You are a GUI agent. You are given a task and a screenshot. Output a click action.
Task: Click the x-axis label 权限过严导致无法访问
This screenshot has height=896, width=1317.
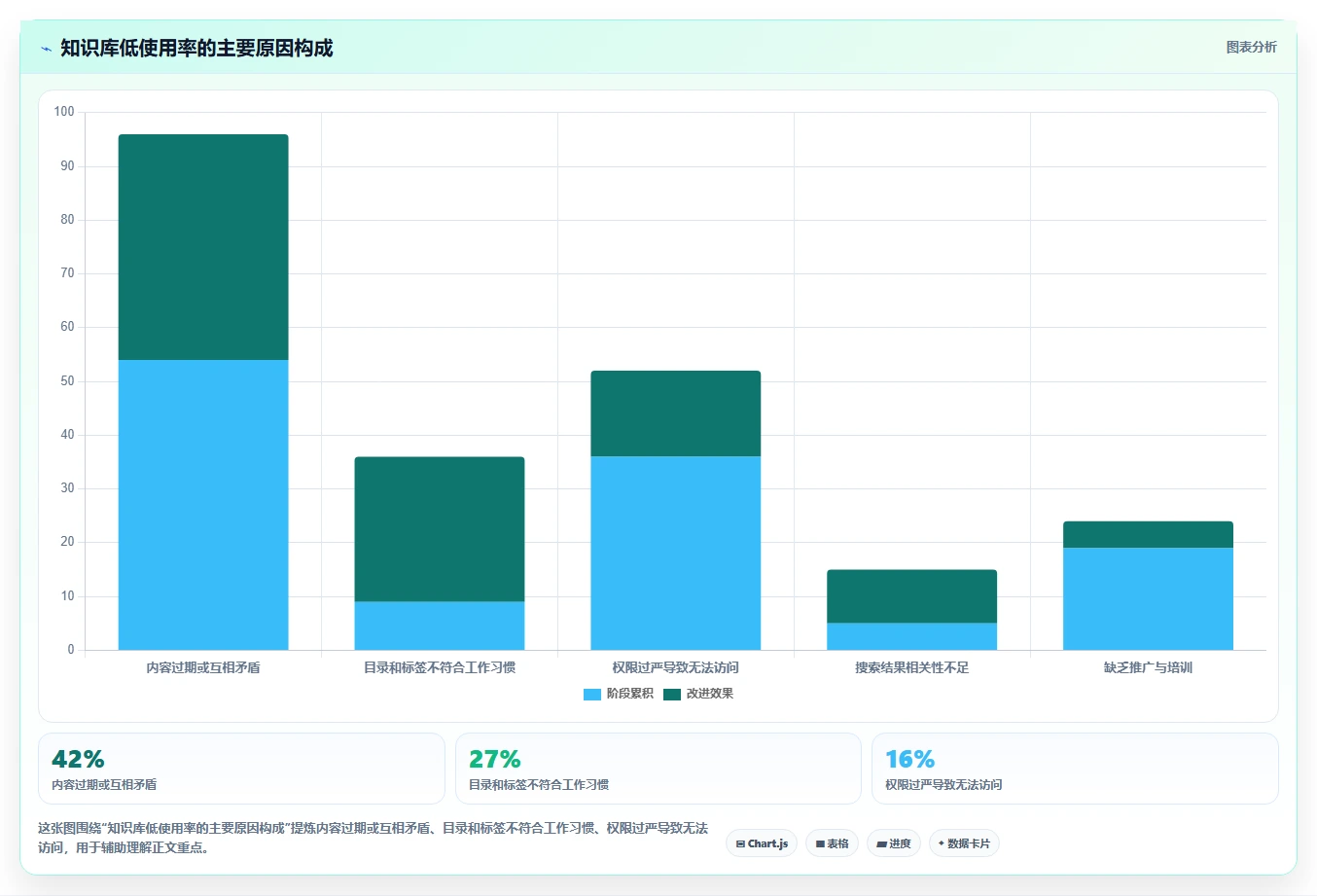pos(676,667)
